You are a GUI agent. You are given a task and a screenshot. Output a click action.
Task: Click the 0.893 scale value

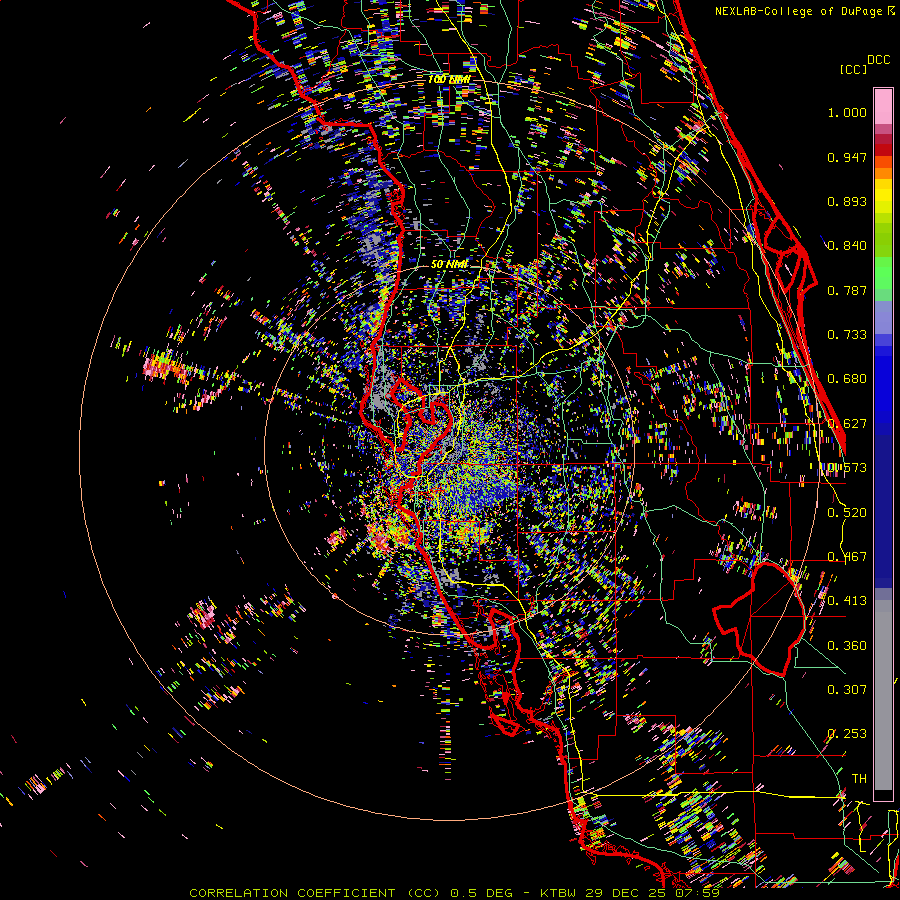[x=847, y=201]
